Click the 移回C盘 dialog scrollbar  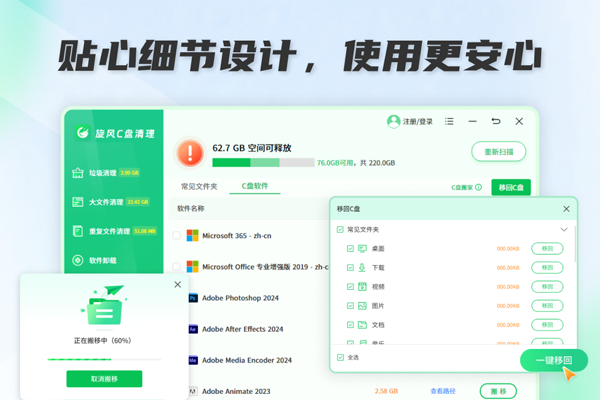click(x=575, y=245)
